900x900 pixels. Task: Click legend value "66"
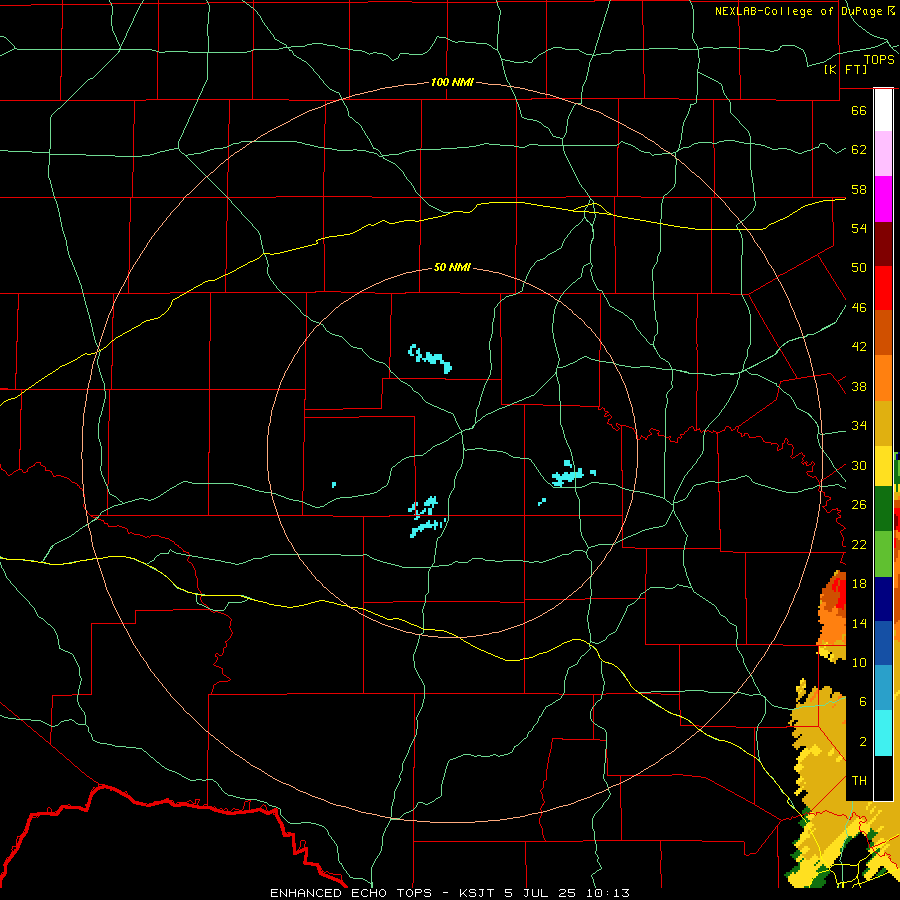[859, 110]
